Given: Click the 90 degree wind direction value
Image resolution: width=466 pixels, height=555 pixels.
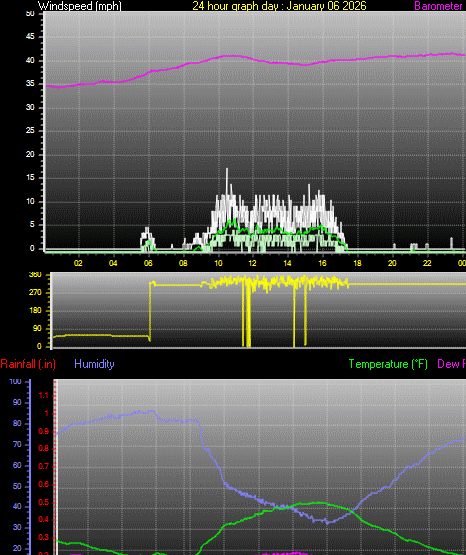Looking at the screenshot, I should click(x=37, y=328).
